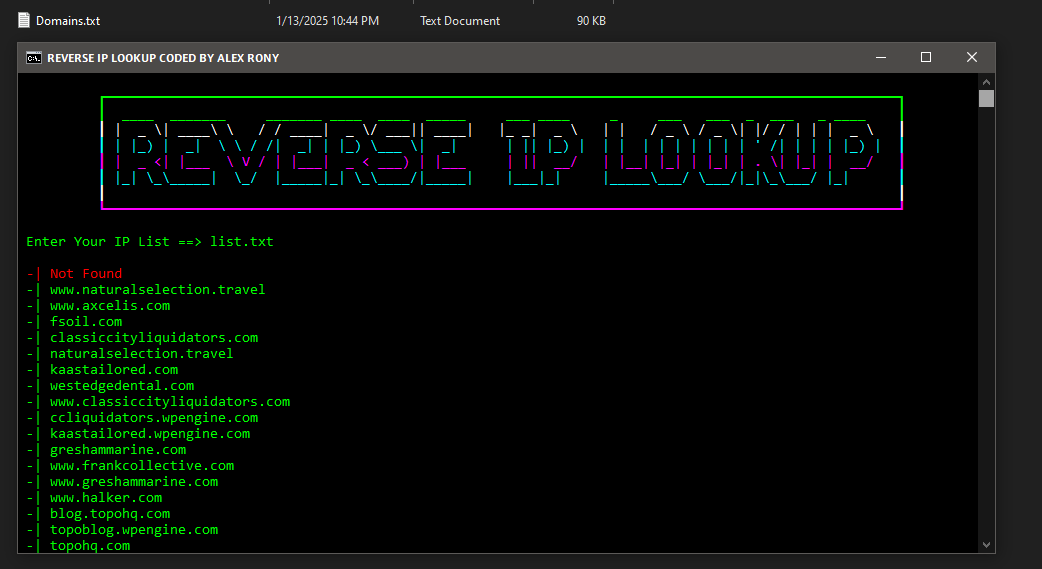
Task: Click the 'Text Document' type cell
Action: (x=460, y=20)
